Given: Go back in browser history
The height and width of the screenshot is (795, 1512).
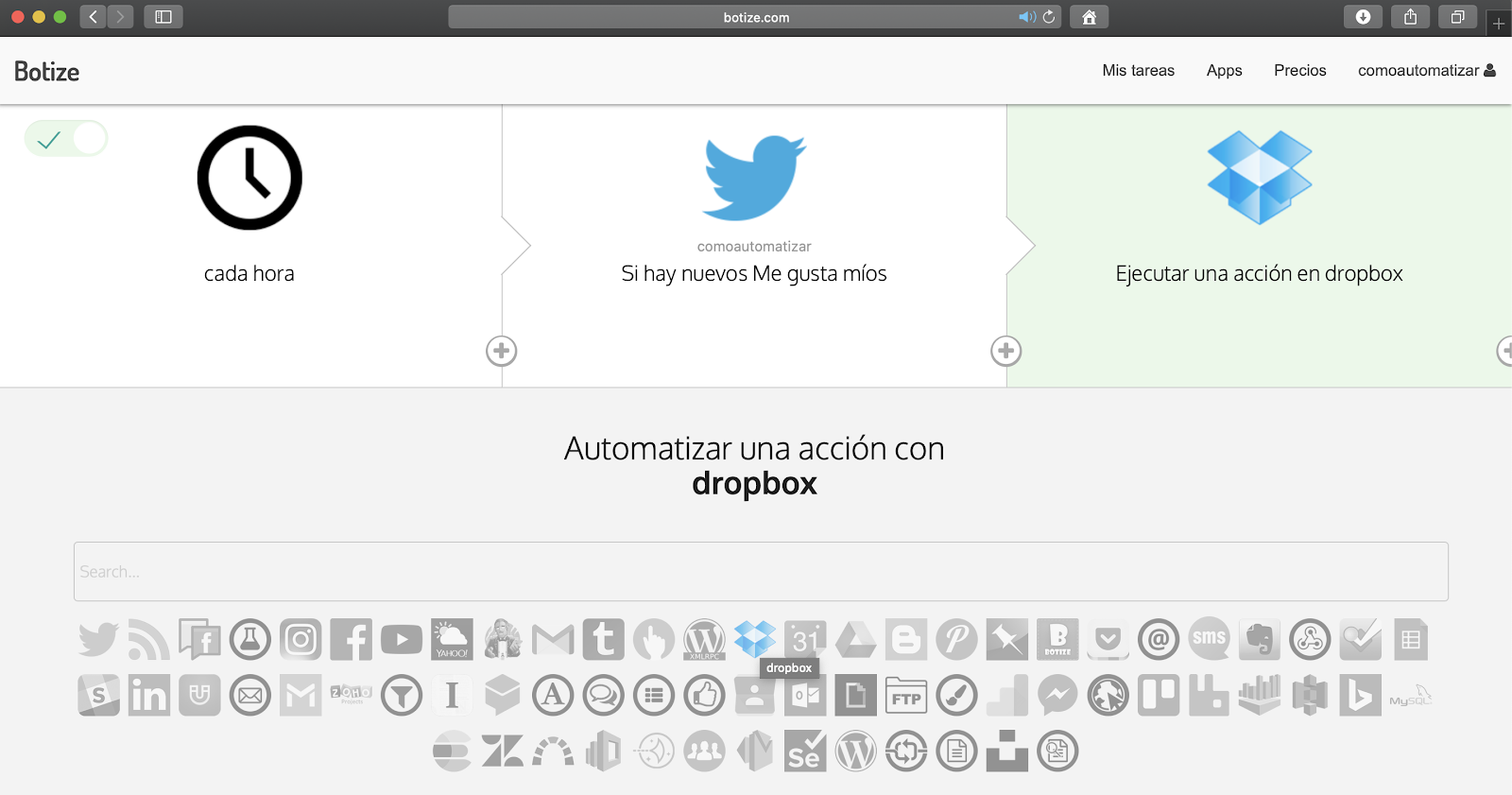Looking at the screenshot, I should pyautogui.click(x=93, y=17).
